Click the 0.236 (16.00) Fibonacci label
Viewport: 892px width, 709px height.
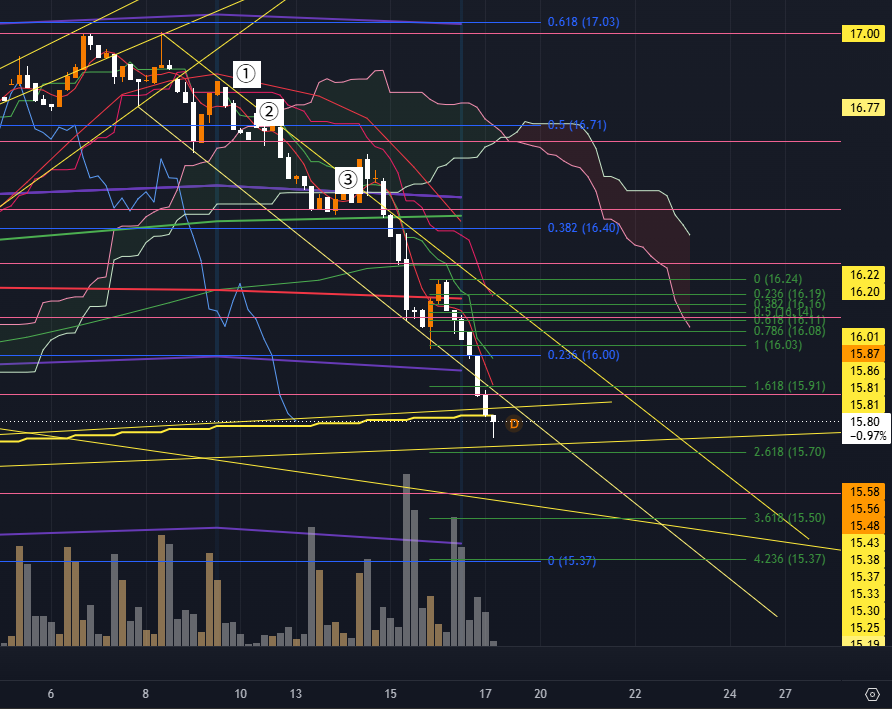pyautogui.click(x=583, y=354)
